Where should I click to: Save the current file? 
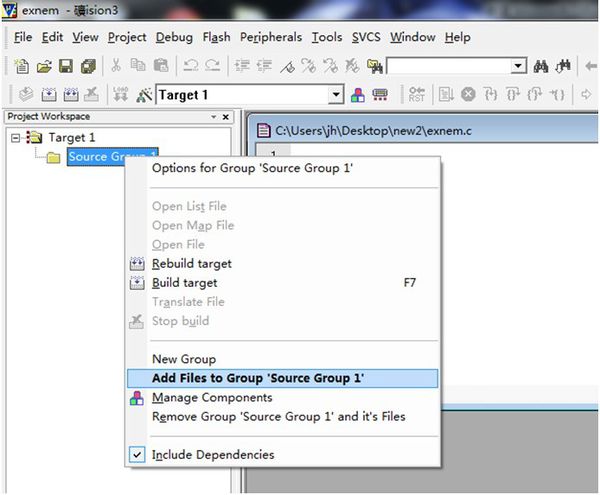(66, 66)
